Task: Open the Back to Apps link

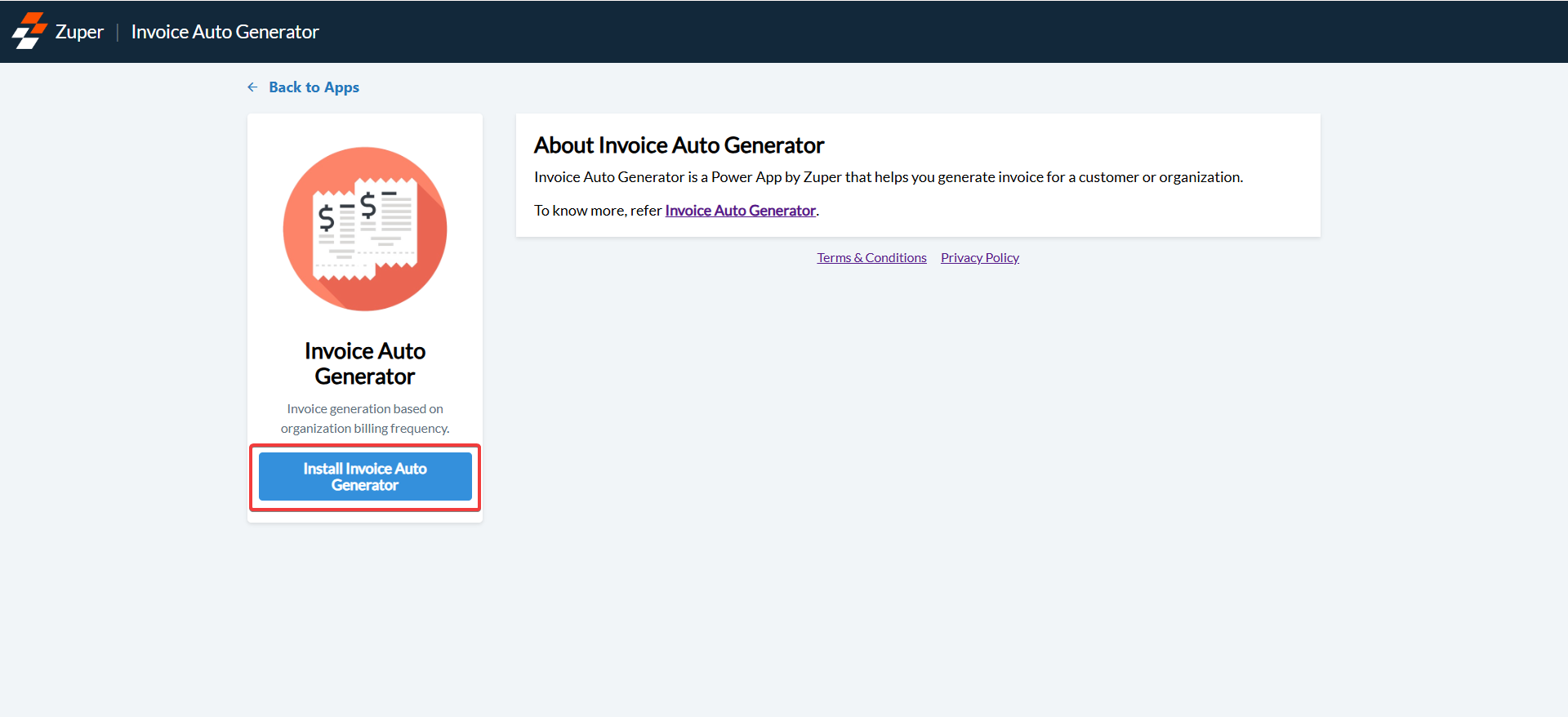Action: 314,87
